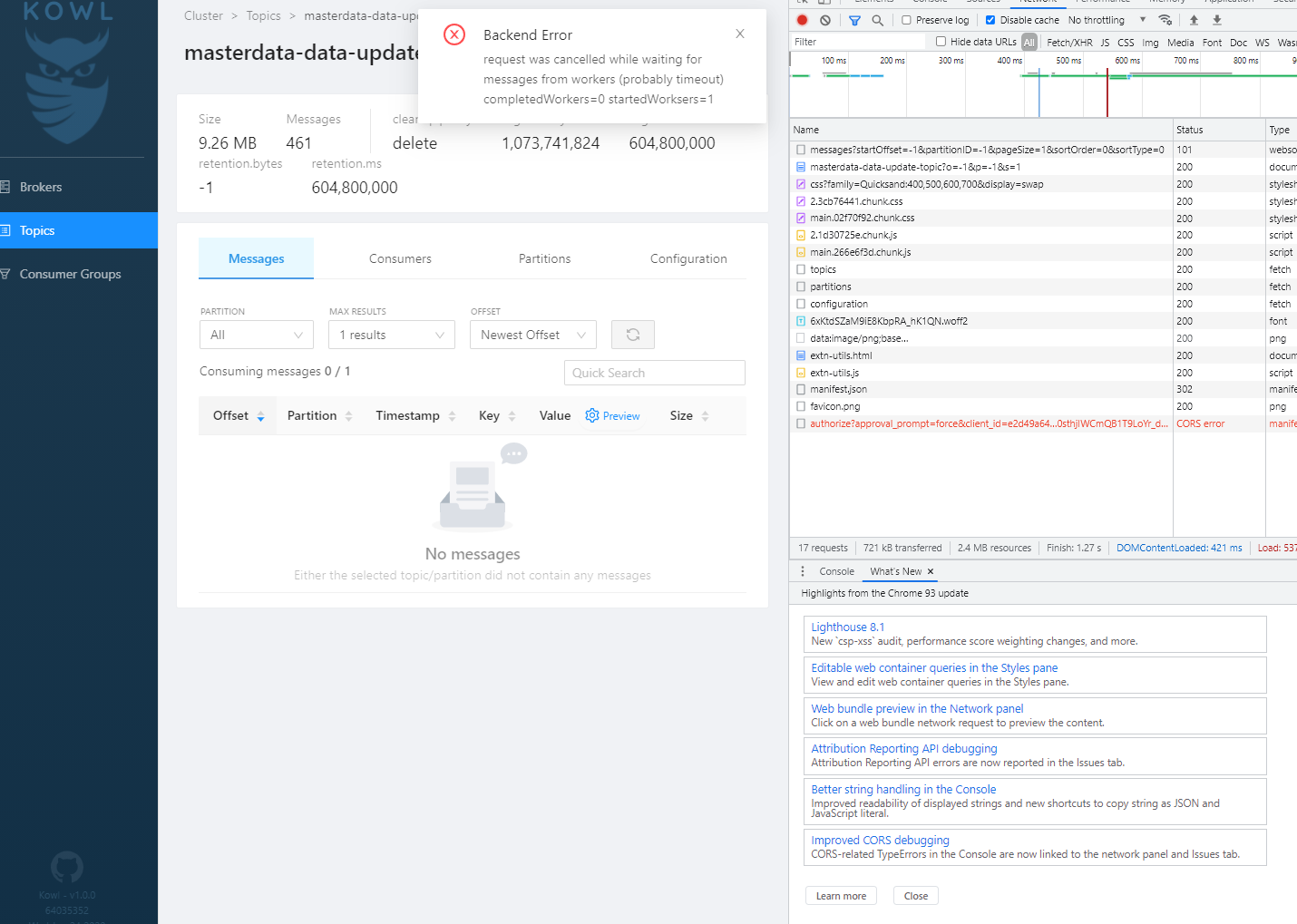Sort by the Timestamp column arrows
Image resolution: width=1297 pixels, height=924 pixels.
[x=452, y=416]
